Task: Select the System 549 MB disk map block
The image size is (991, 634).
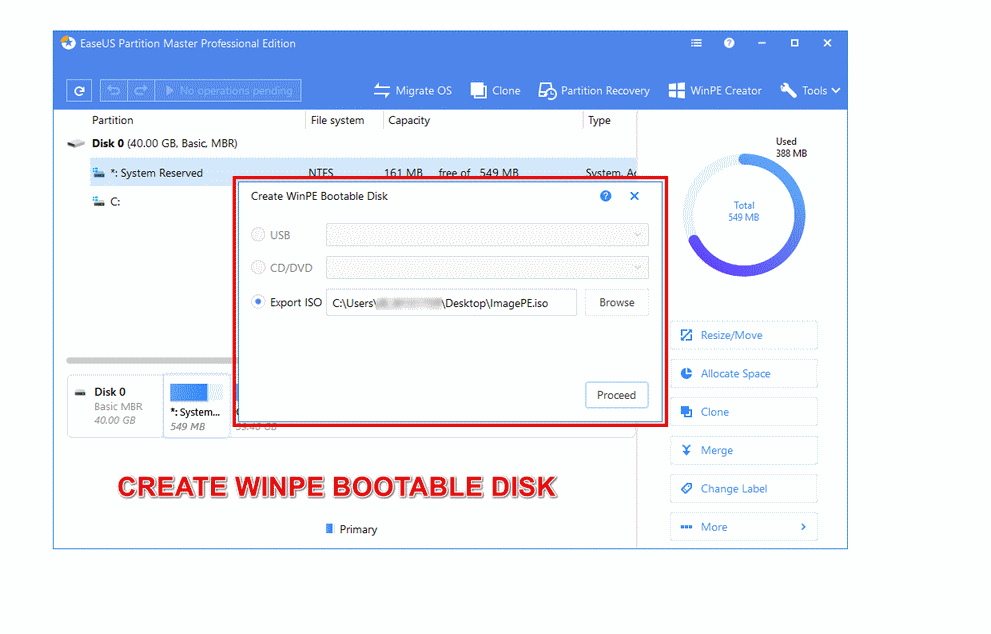Action: point(197,406)
